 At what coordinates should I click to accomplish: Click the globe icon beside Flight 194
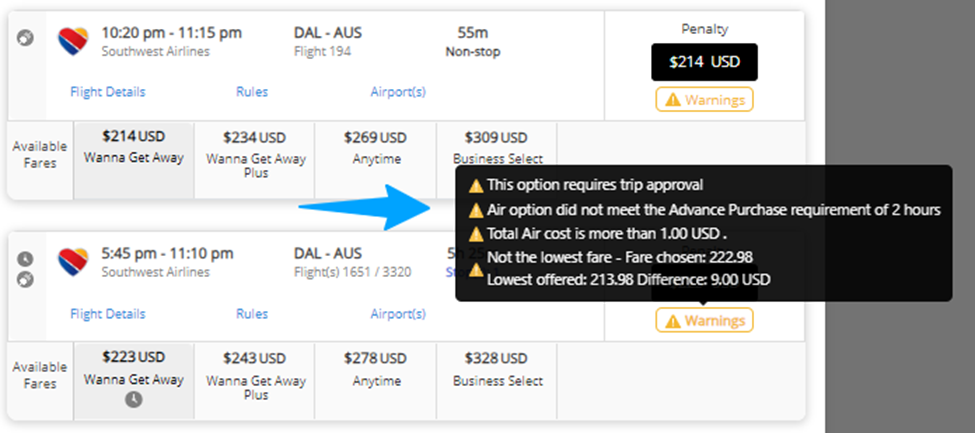point(25,39)
